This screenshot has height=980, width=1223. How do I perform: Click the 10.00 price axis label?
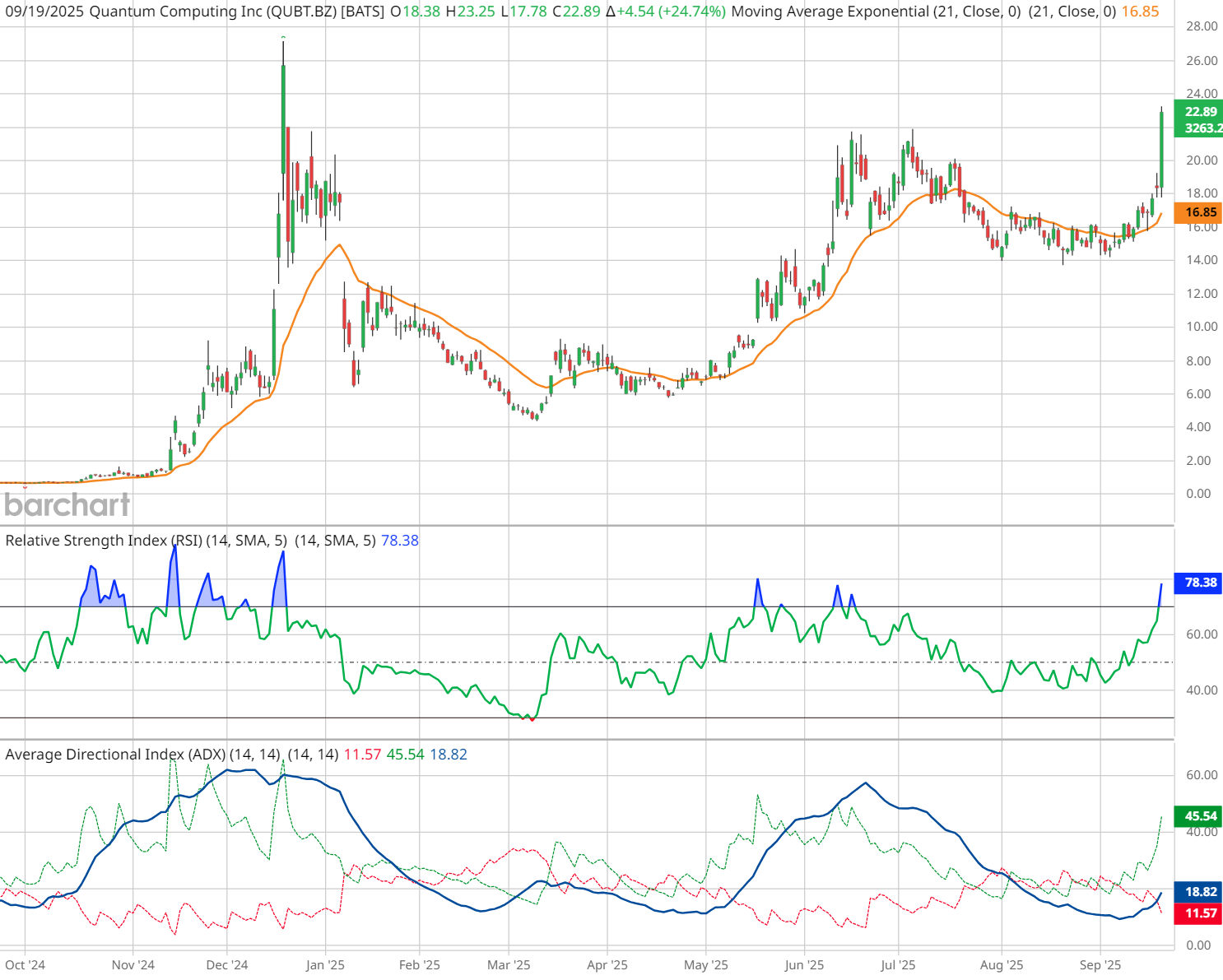1202,327
